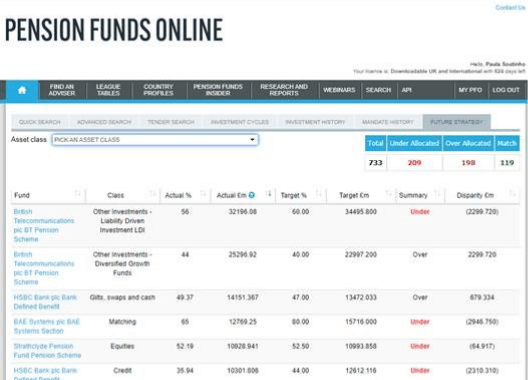The image size is (528, 380).
Task: Switch to Future Strategy tab
Action: click(x=457, y=122)
